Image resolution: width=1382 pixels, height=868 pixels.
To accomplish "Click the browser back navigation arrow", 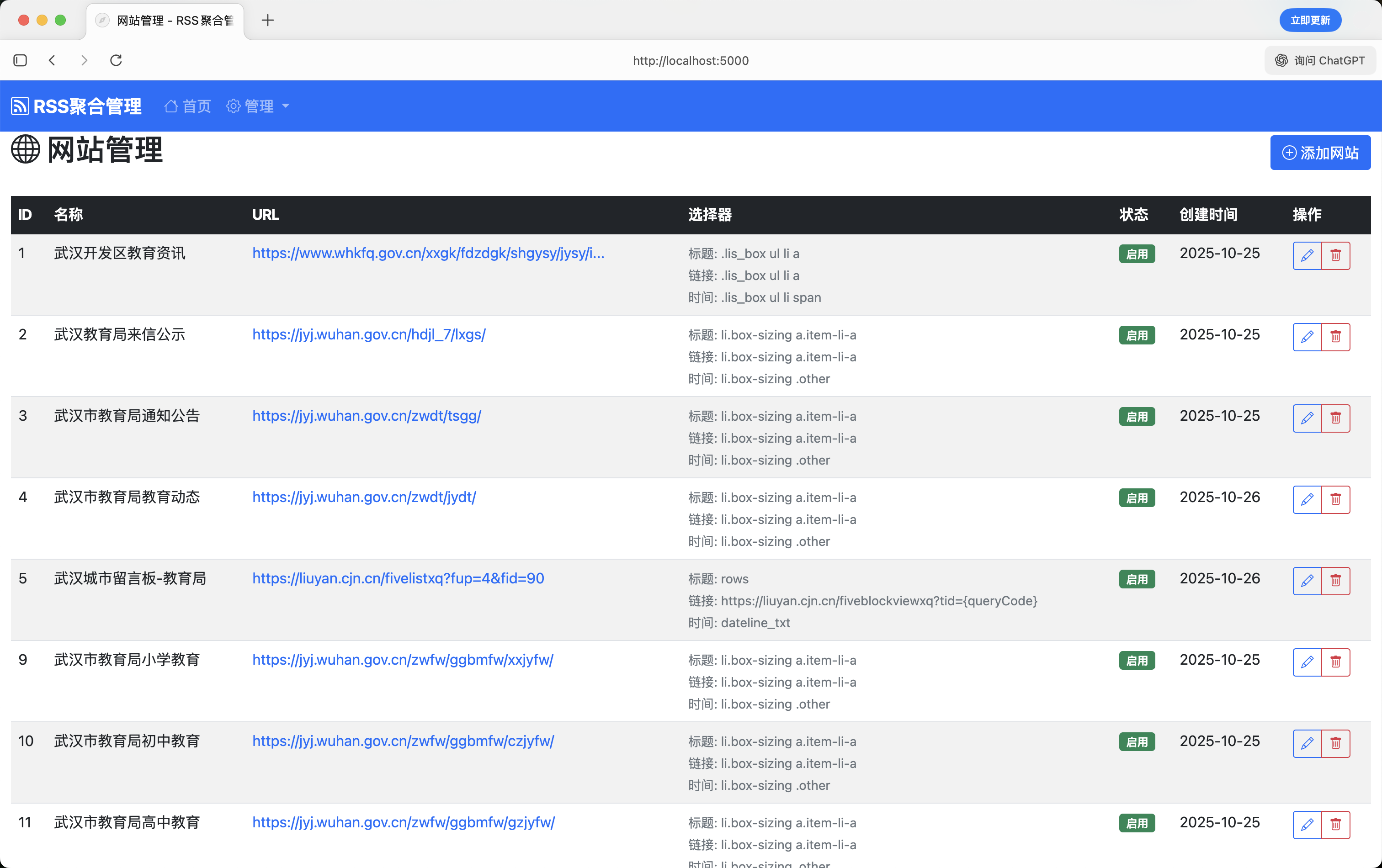I will point(52,60).
